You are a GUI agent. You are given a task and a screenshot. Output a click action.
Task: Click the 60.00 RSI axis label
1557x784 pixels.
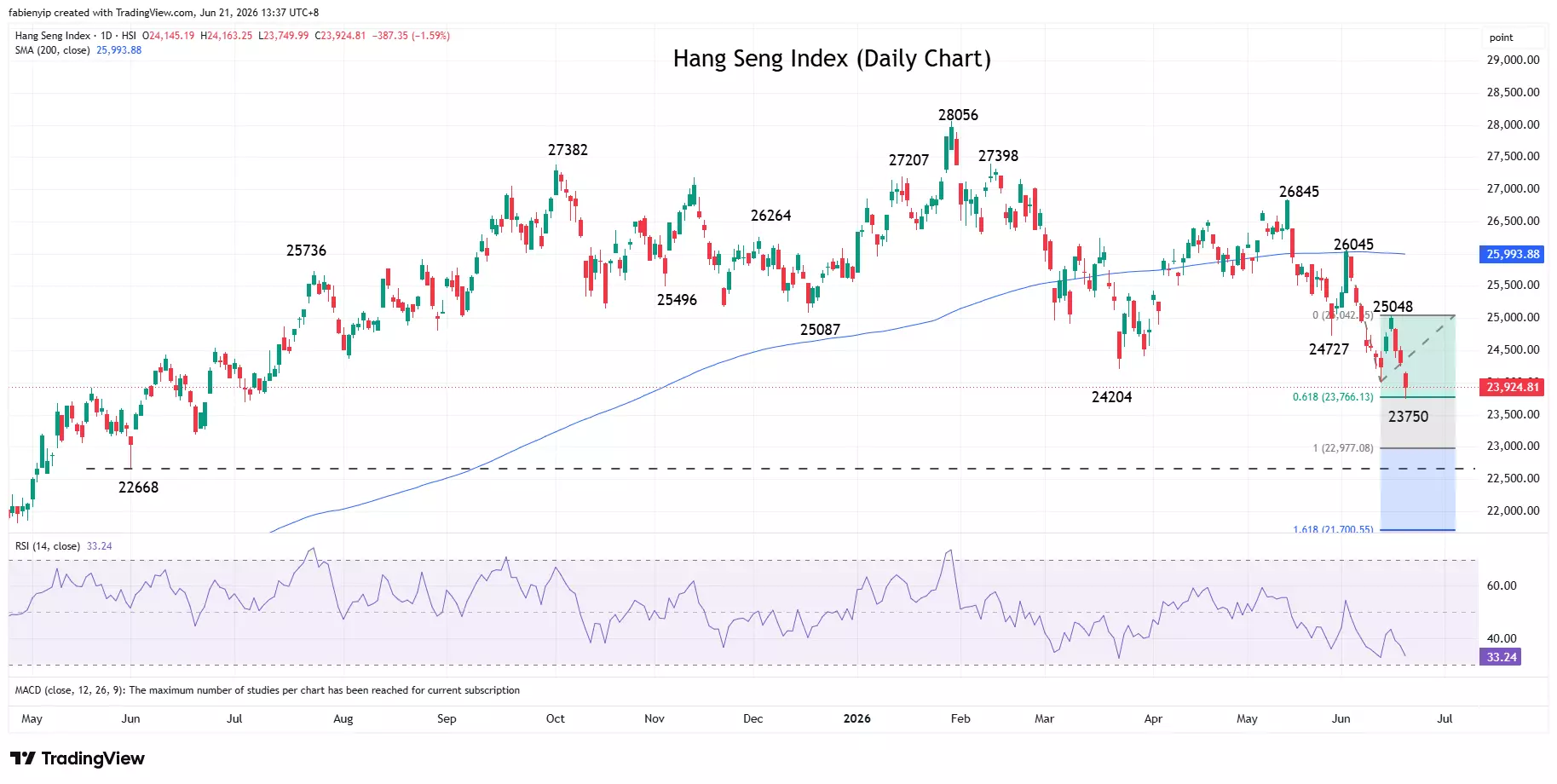tap(1502, 585)
